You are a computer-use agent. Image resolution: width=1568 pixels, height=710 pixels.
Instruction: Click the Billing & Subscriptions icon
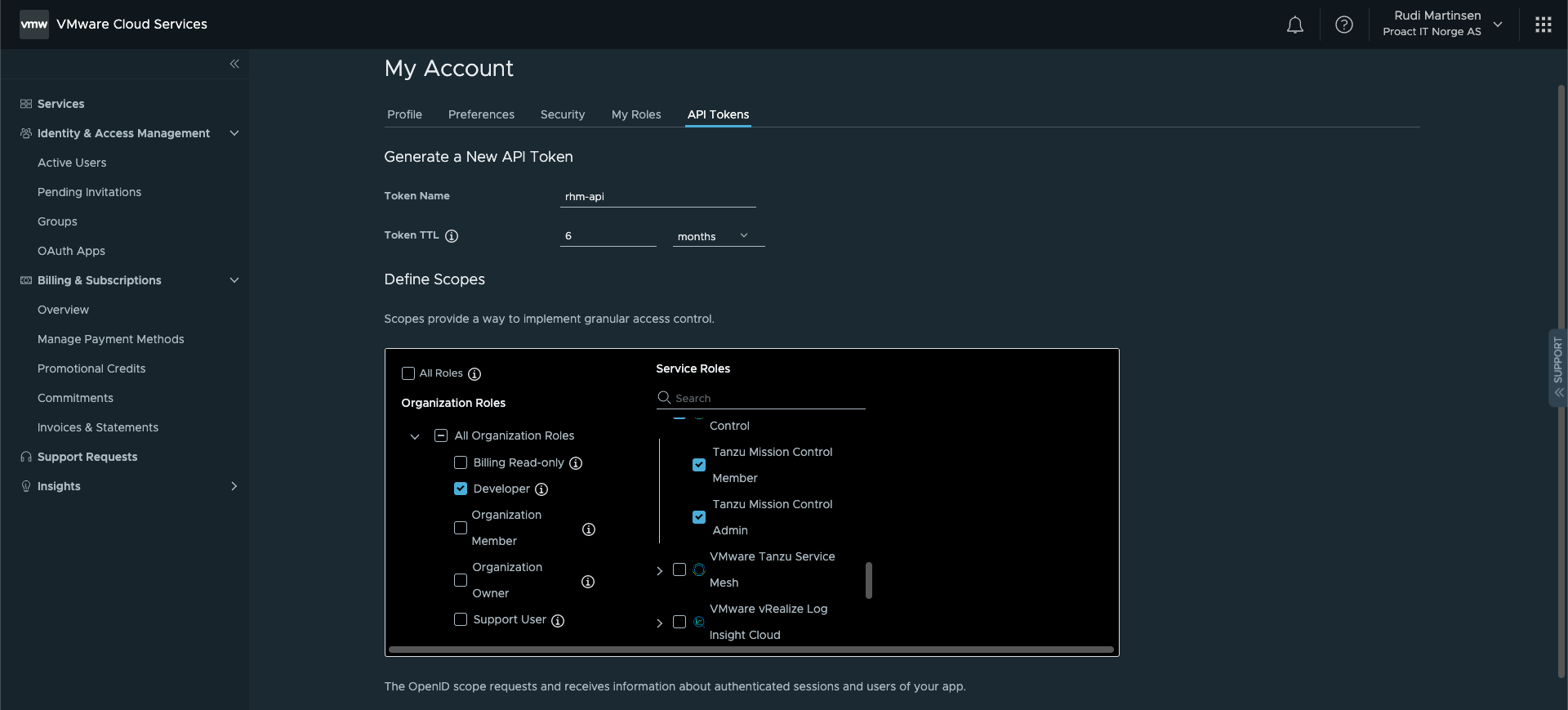(x=26, y=280)
